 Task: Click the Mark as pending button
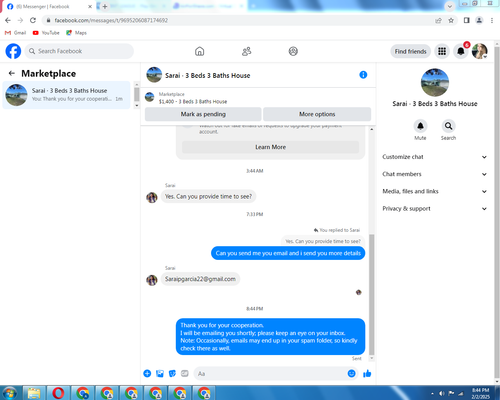(203, 114)
